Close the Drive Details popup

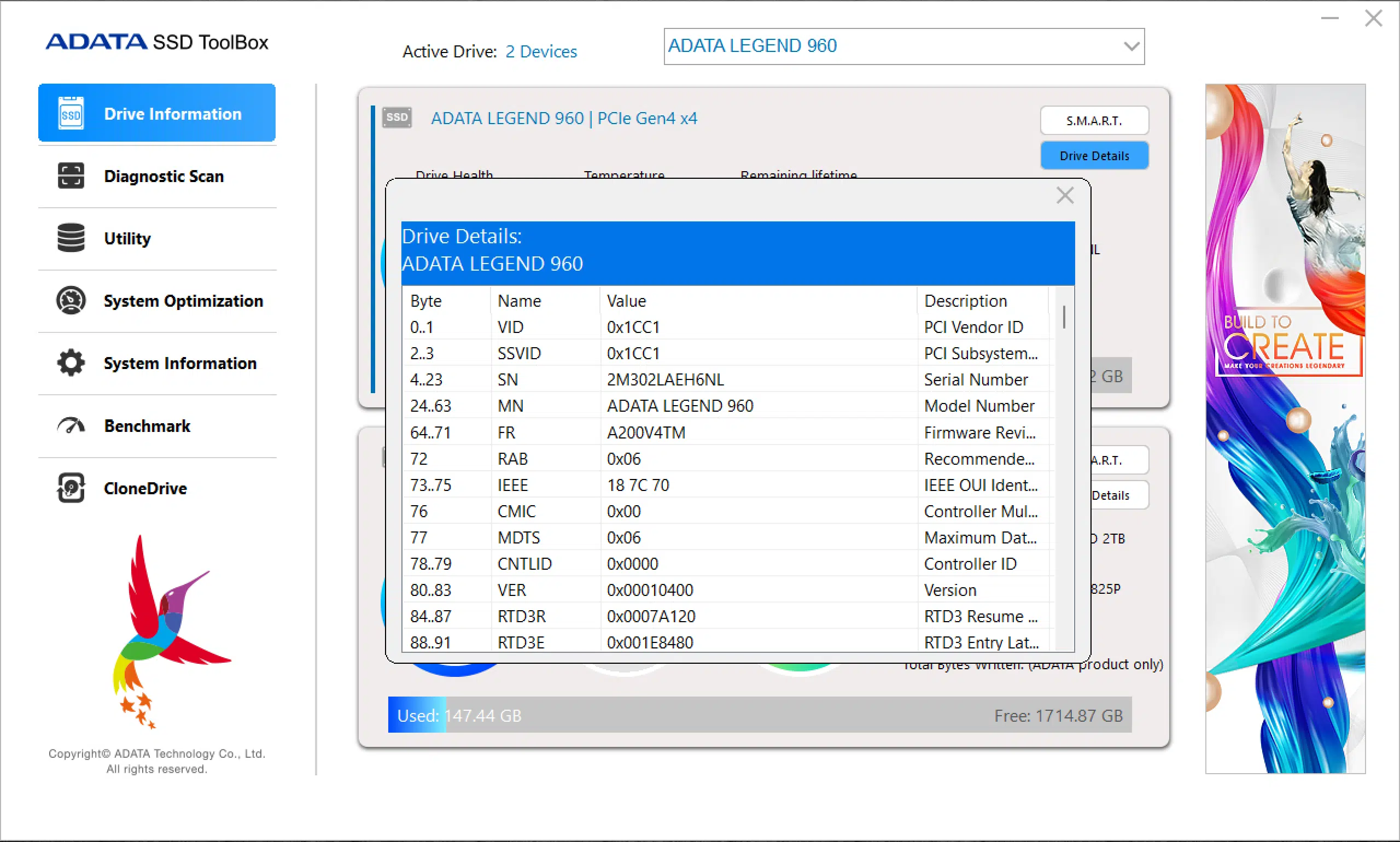pos(1065,195)
